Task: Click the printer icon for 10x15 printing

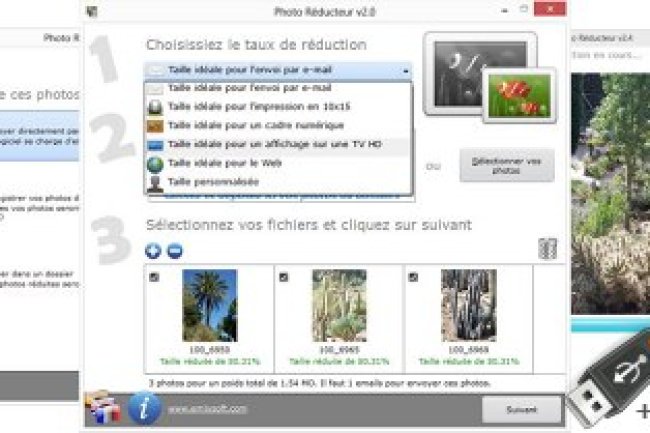Action: tap(155, 107)
